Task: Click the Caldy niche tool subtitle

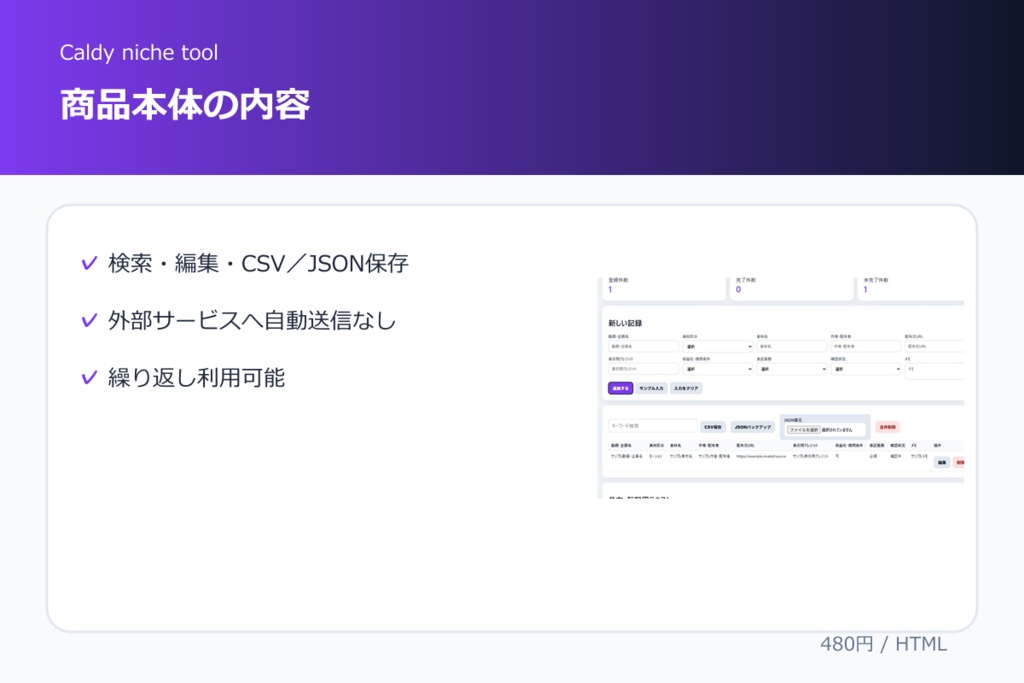Action: 138,53
